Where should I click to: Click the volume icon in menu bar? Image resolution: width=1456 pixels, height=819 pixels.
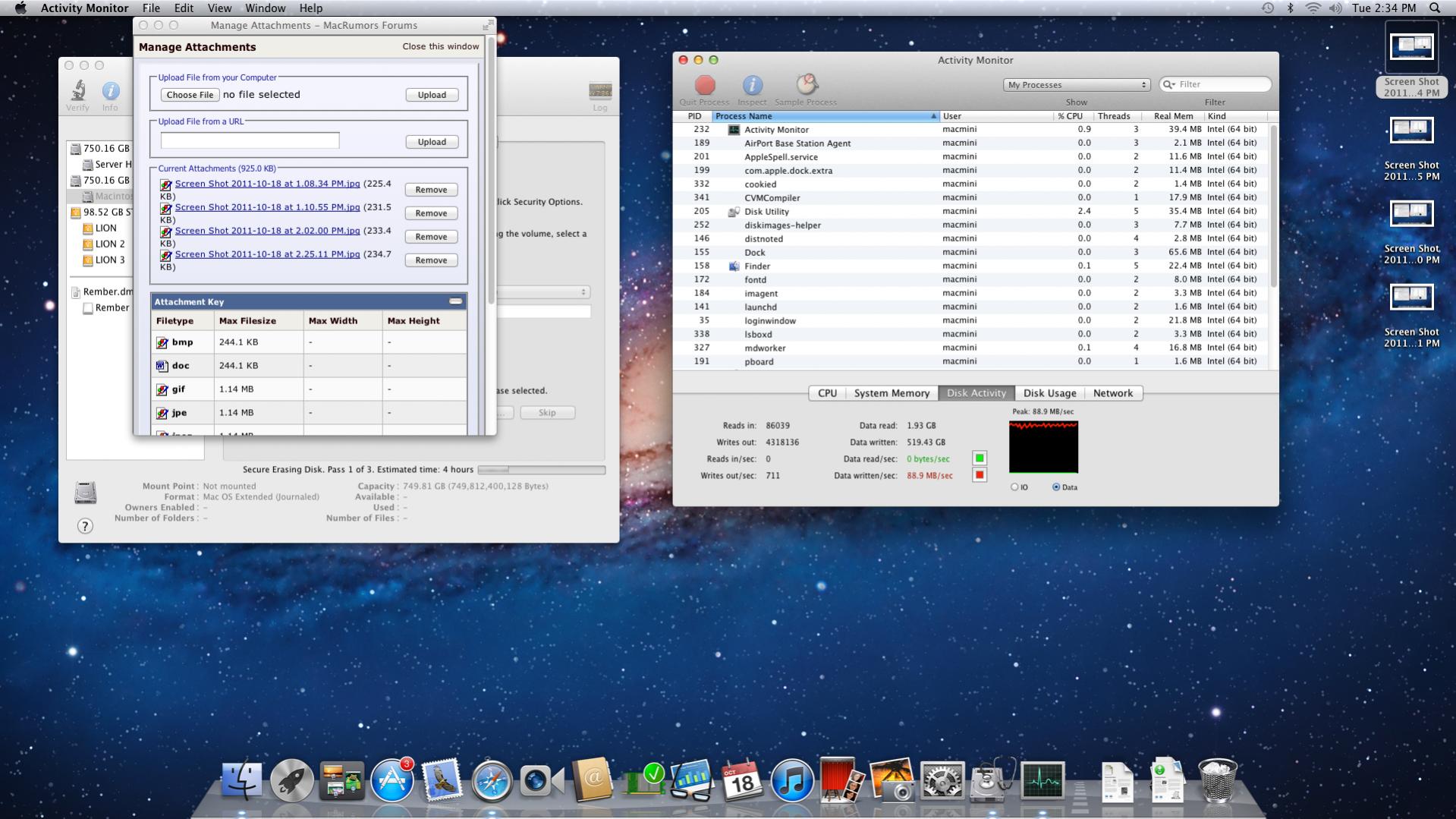click(x=1335, y=8)
